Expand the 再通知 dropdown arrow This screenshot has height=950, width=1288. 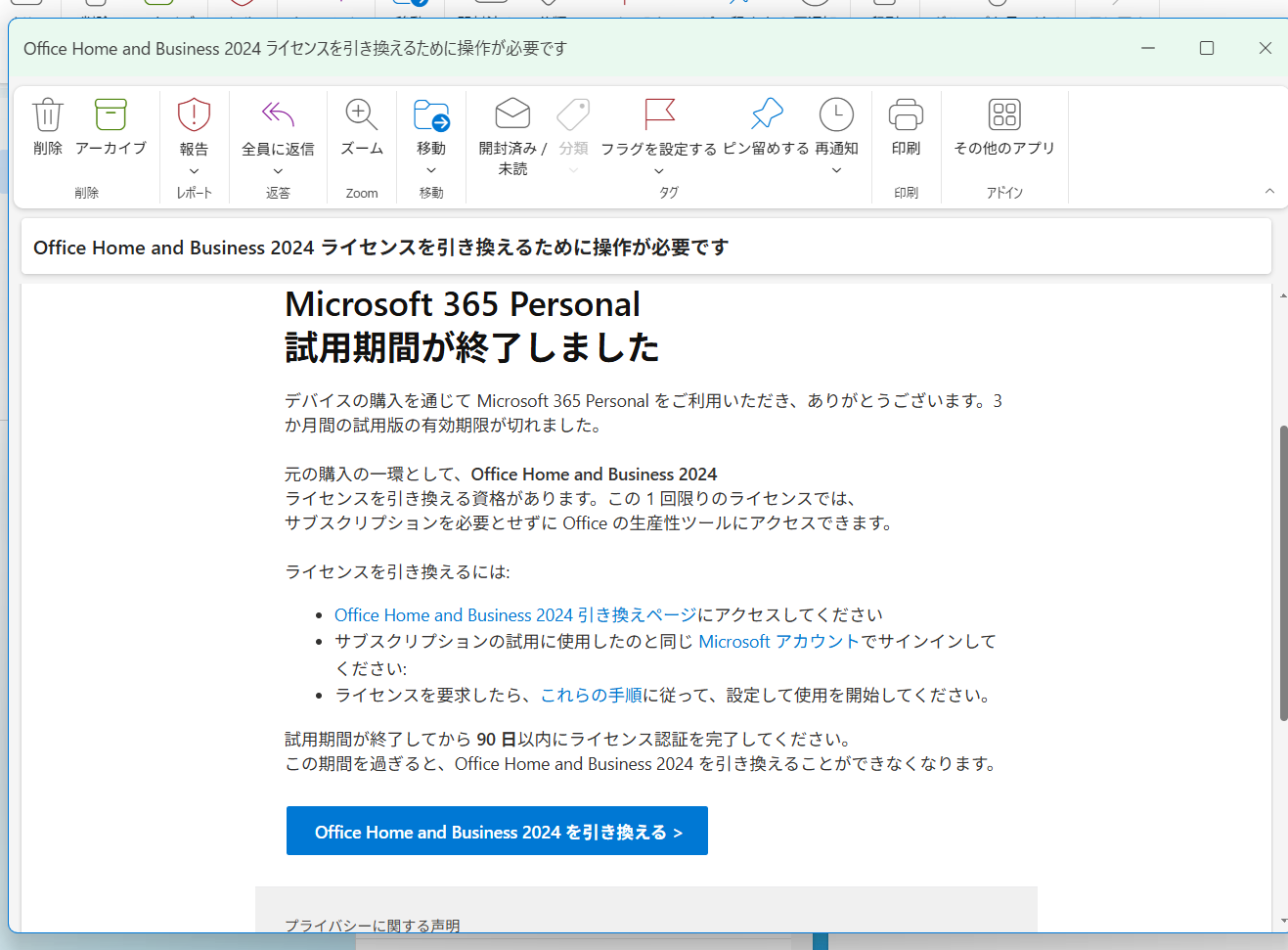click(x=836, y=170)
